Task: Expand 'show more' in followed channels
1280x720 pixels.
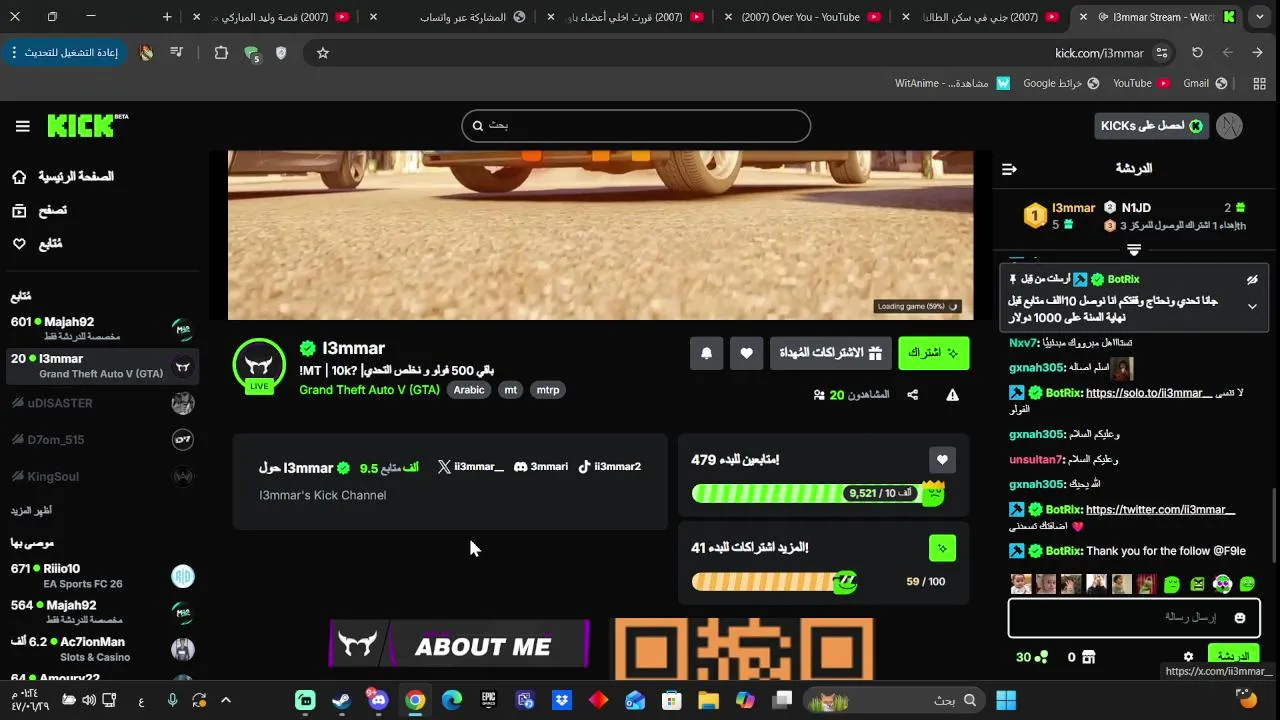Action: pyautogui.click(x=31, y=511)
